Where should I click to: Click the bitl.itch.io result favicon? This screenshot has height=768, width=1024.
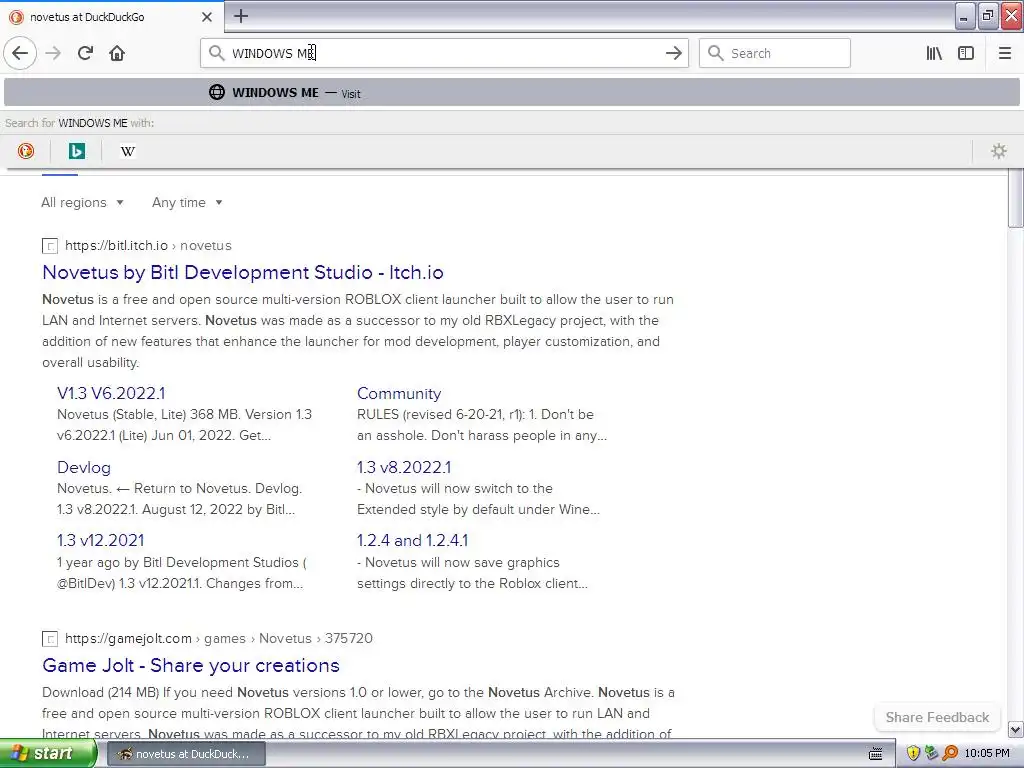coord(50,246)
